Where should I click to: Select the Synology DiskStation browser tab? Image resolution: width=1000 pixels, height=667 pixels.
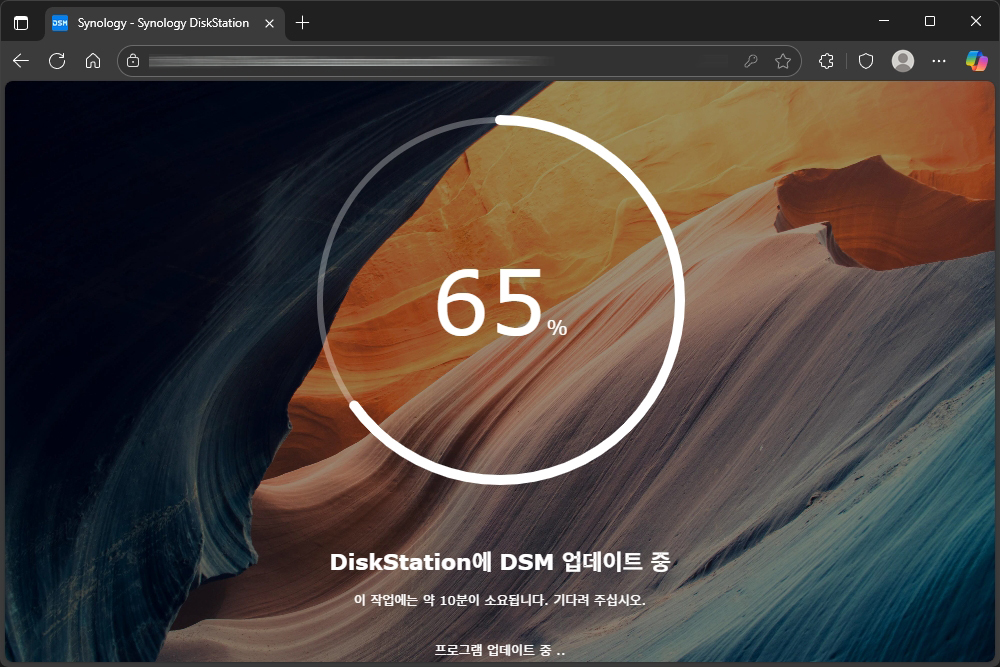(x=165, y=23)
